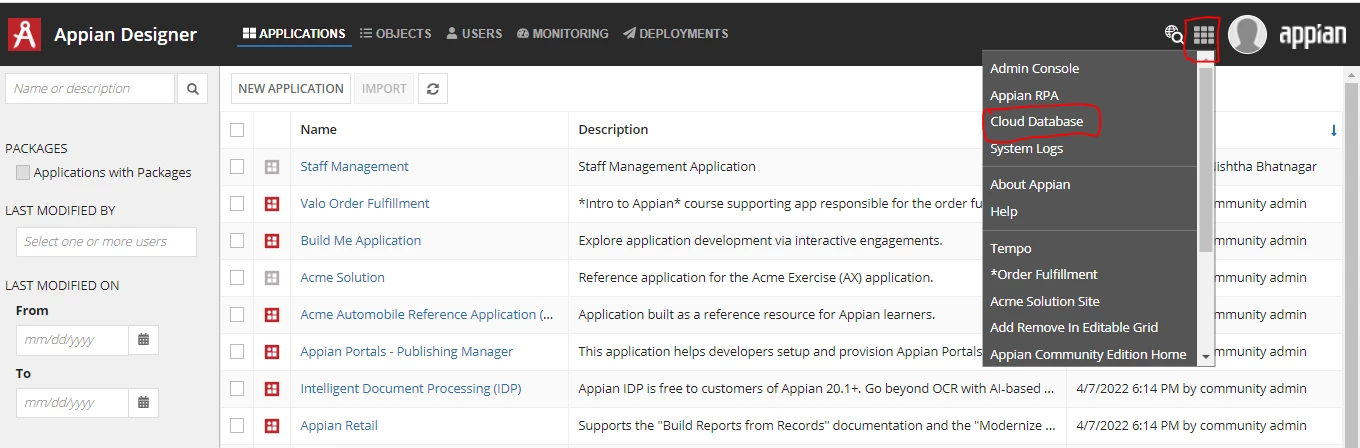Open the Staff Management application link
The height and width of the screenshot is (448, 1360).
click(x=354, y=167)
